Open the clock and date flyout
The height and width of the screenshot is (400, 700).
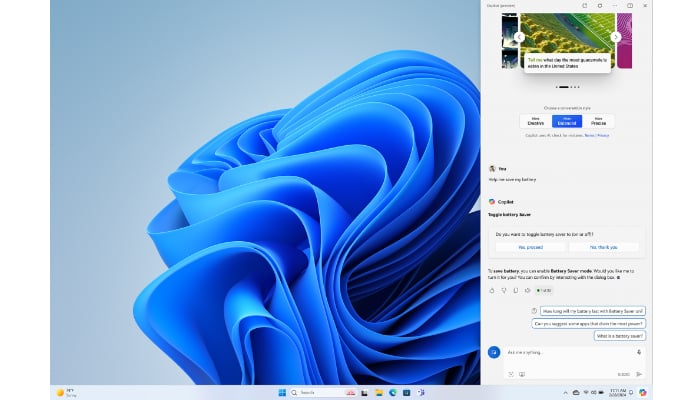pos(618,392)
